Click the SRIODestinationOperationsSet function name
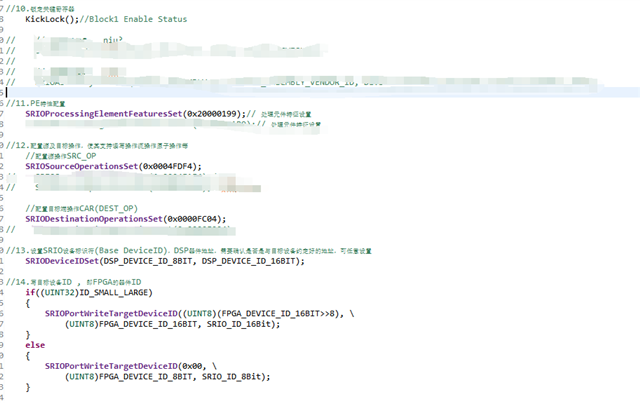The height and width of the screenshot is (403, 640). [x=94, y=219]
